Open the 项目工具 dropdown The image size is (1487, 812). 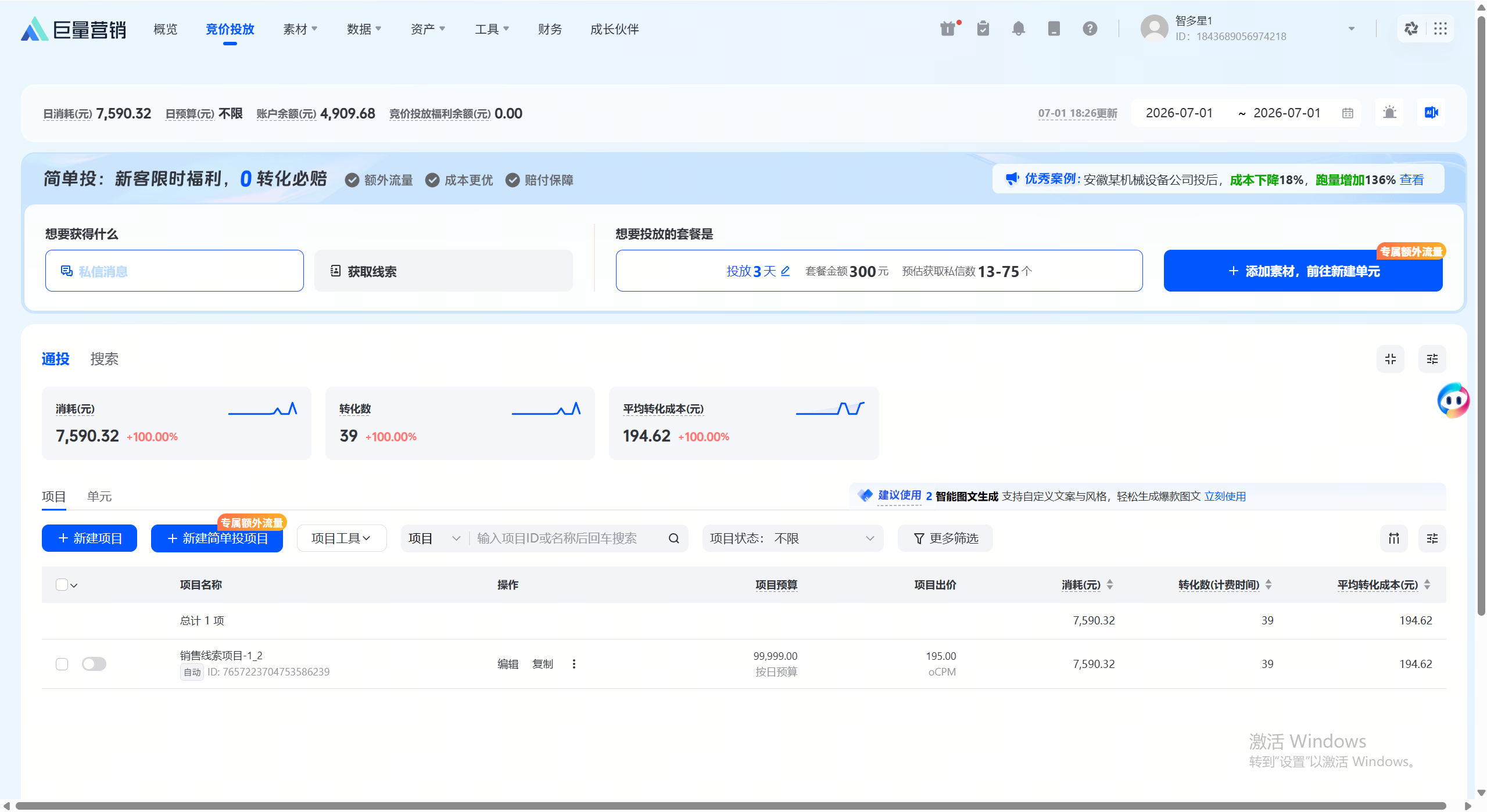coord(341,538)
